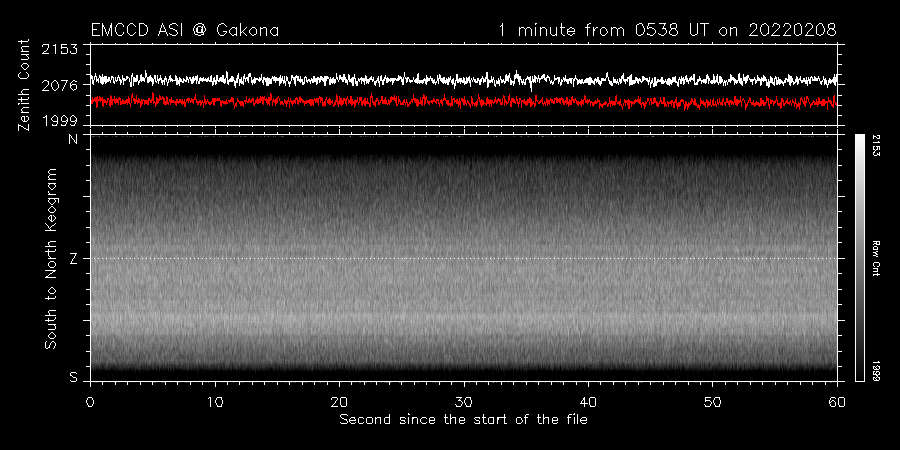The width and height of the screenshot is (900, 450).
Task: Click the x-axis tick label 60
Action: (x=837, y=402)
